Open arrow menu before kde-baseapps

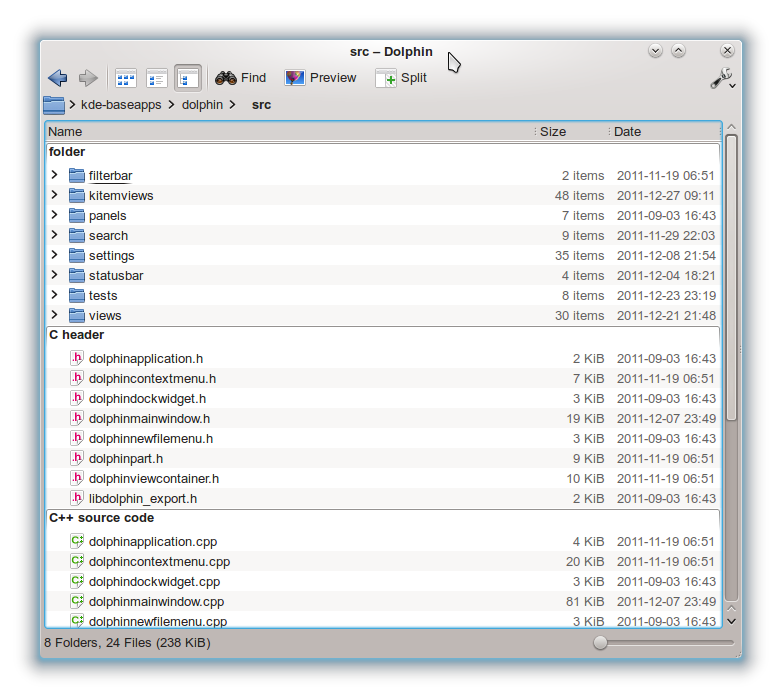(73, 105)
